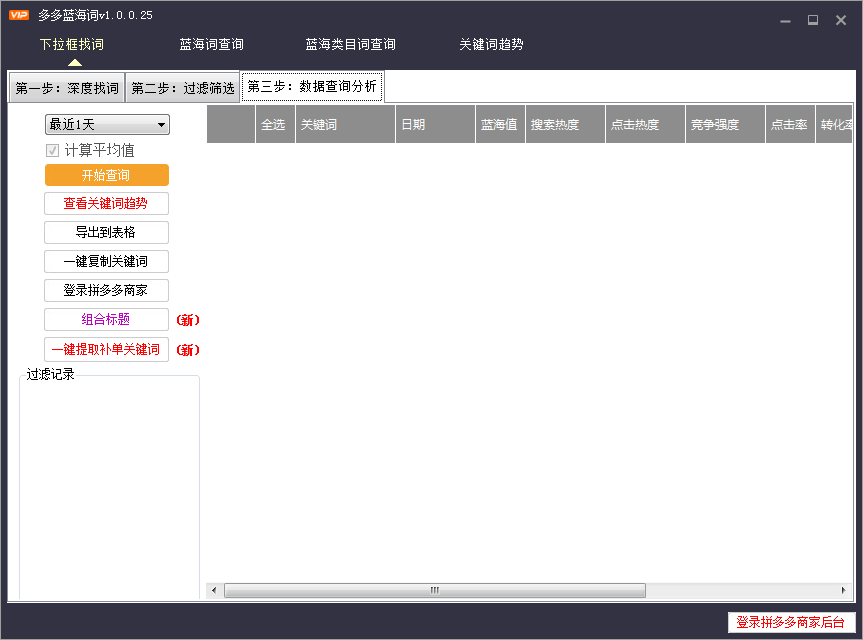863x640 pixels.
Task: Sort by 点击热度 column header
Action: click(x=646, y=124)
